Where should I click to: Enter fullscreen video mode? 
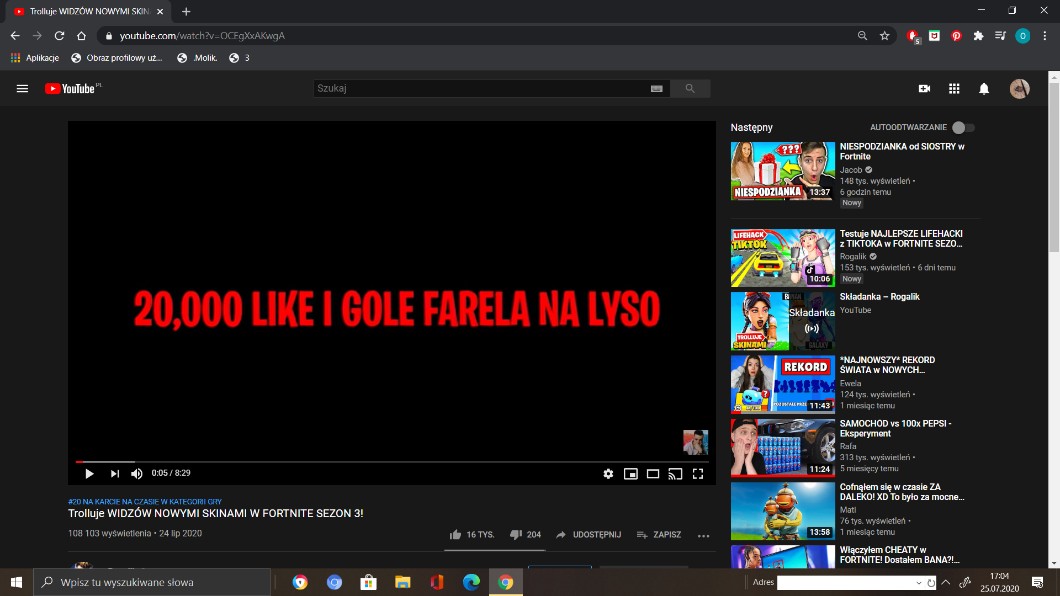point(698,474)
